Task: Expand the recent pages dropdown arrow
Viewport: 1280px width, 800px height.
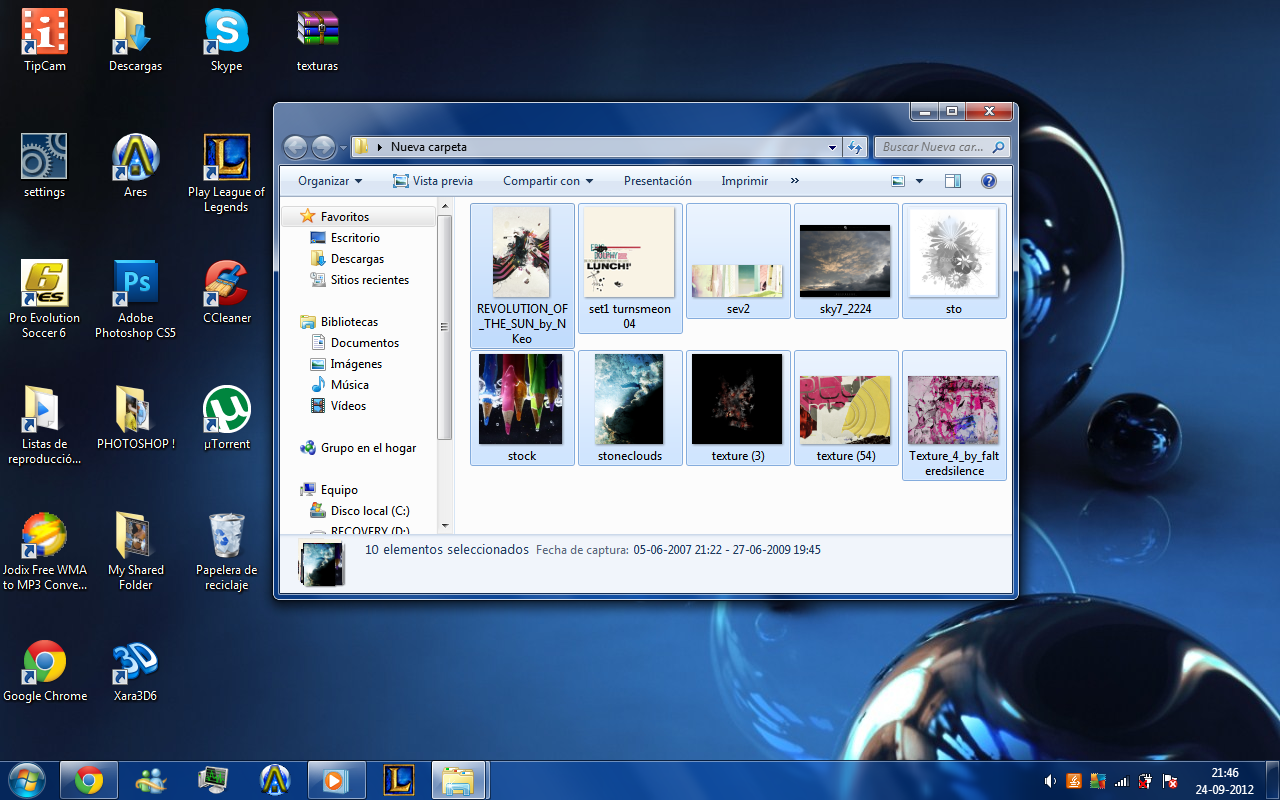Action: (343, 148)
